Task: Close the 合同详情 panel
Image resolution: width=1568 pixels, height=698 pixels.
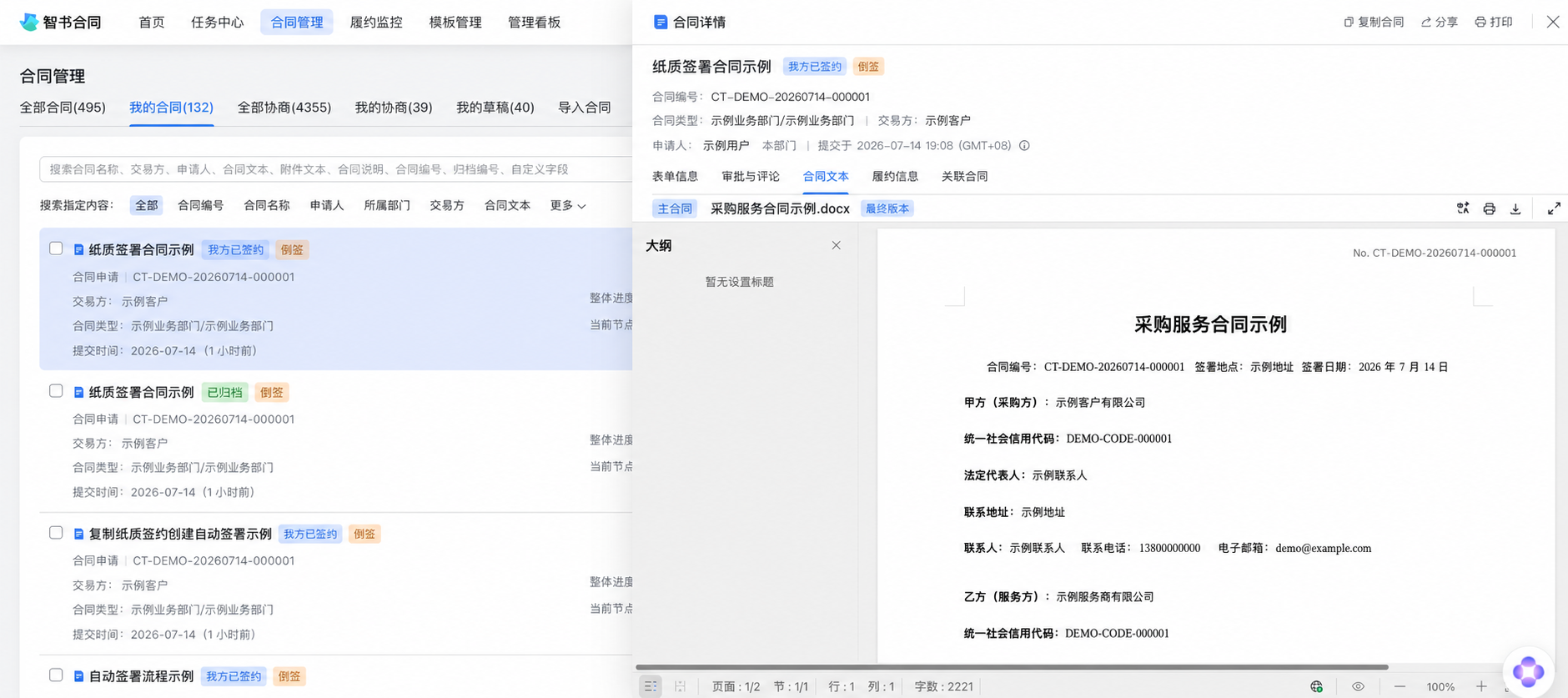Action: pyautogui.click(x=1552, y=23)
